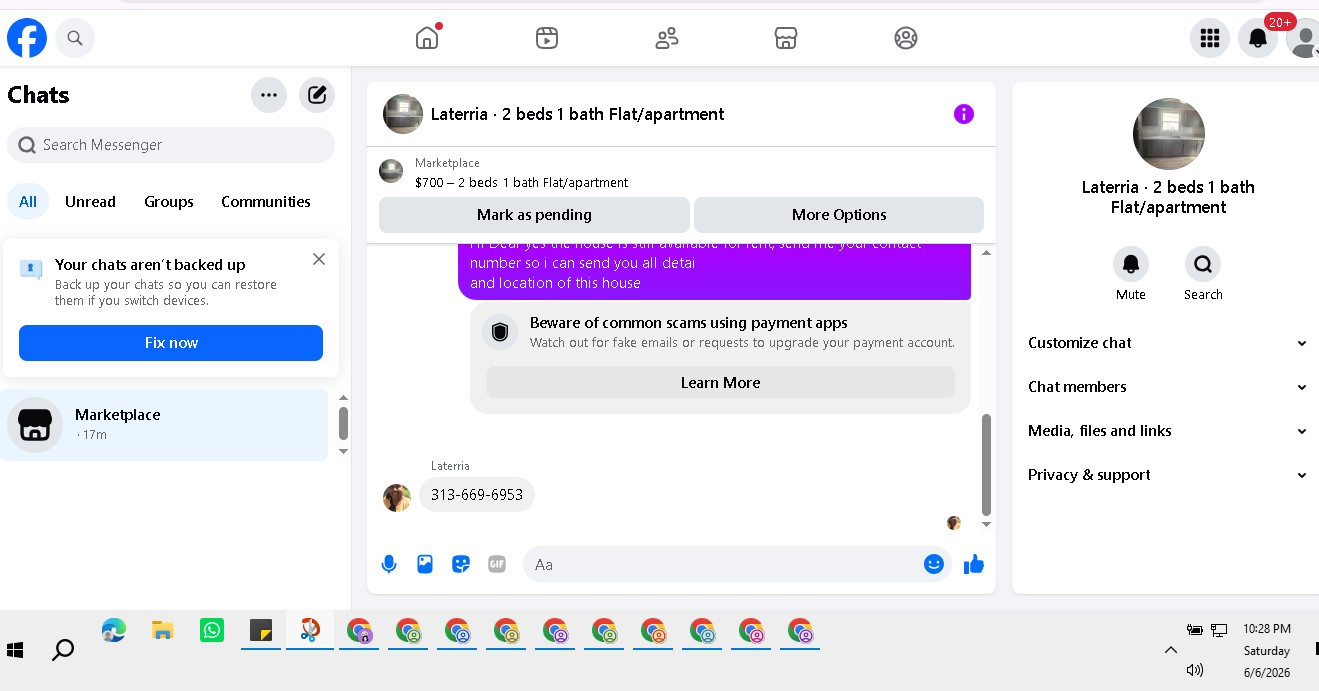Expand Media, files and links section

point(1168,431)
